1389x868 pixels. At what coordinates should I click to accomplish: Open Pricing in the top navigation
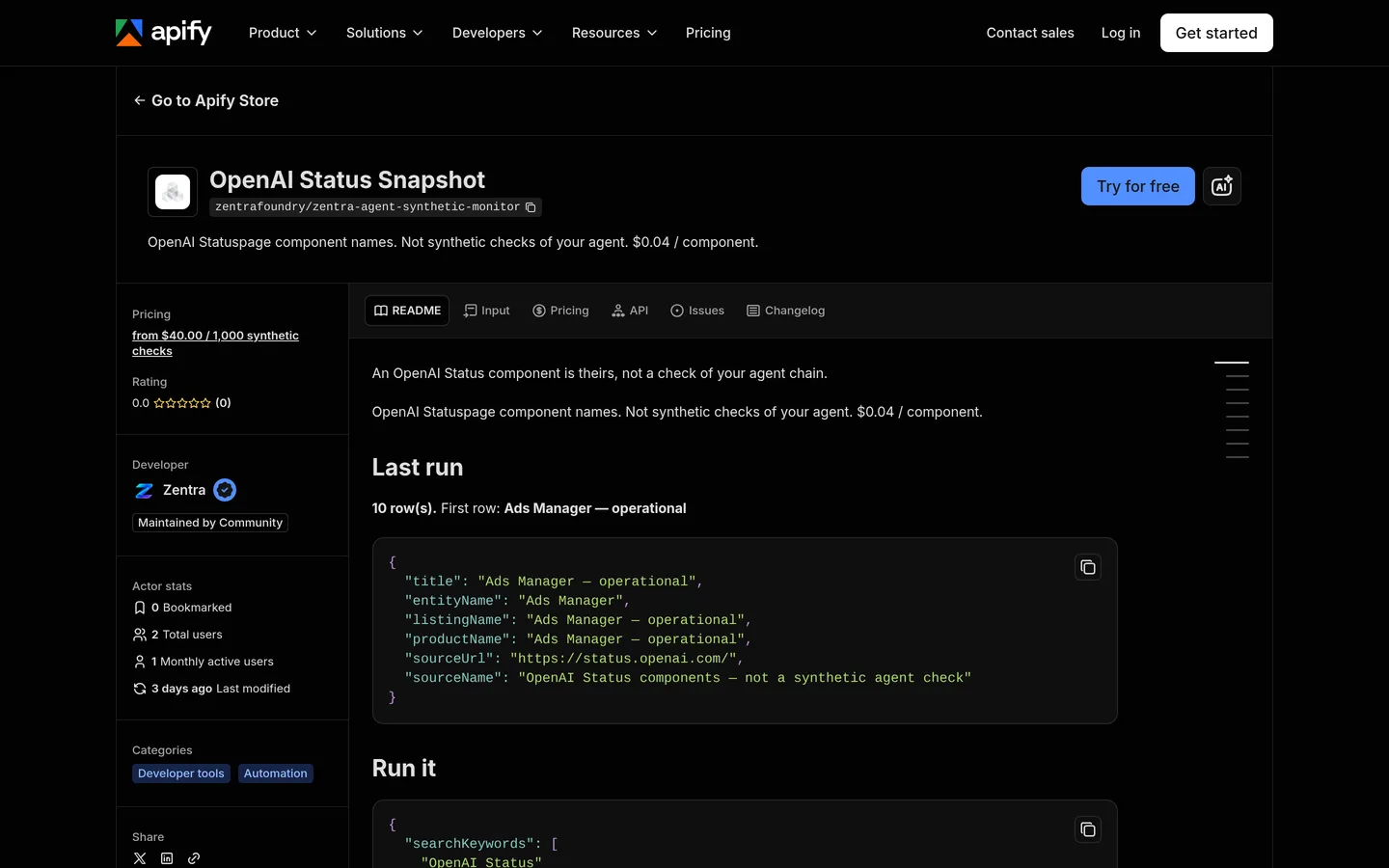pos(708,33)
